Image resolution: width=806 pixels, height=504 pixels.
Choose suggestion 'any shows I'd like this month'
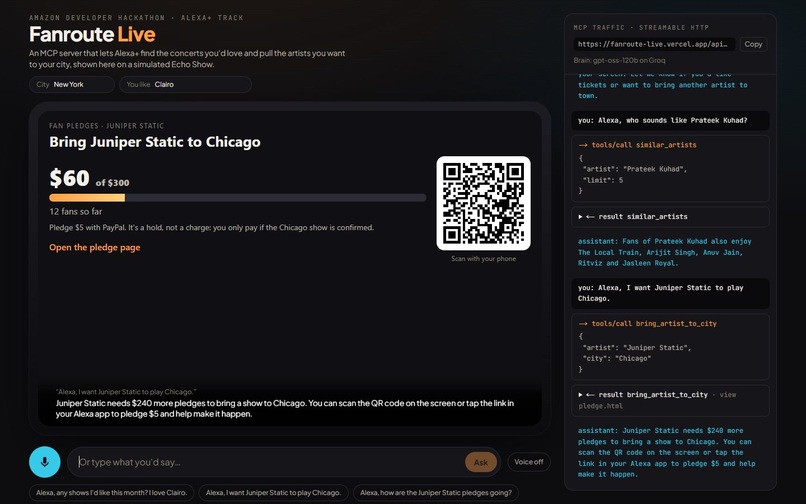112,493
